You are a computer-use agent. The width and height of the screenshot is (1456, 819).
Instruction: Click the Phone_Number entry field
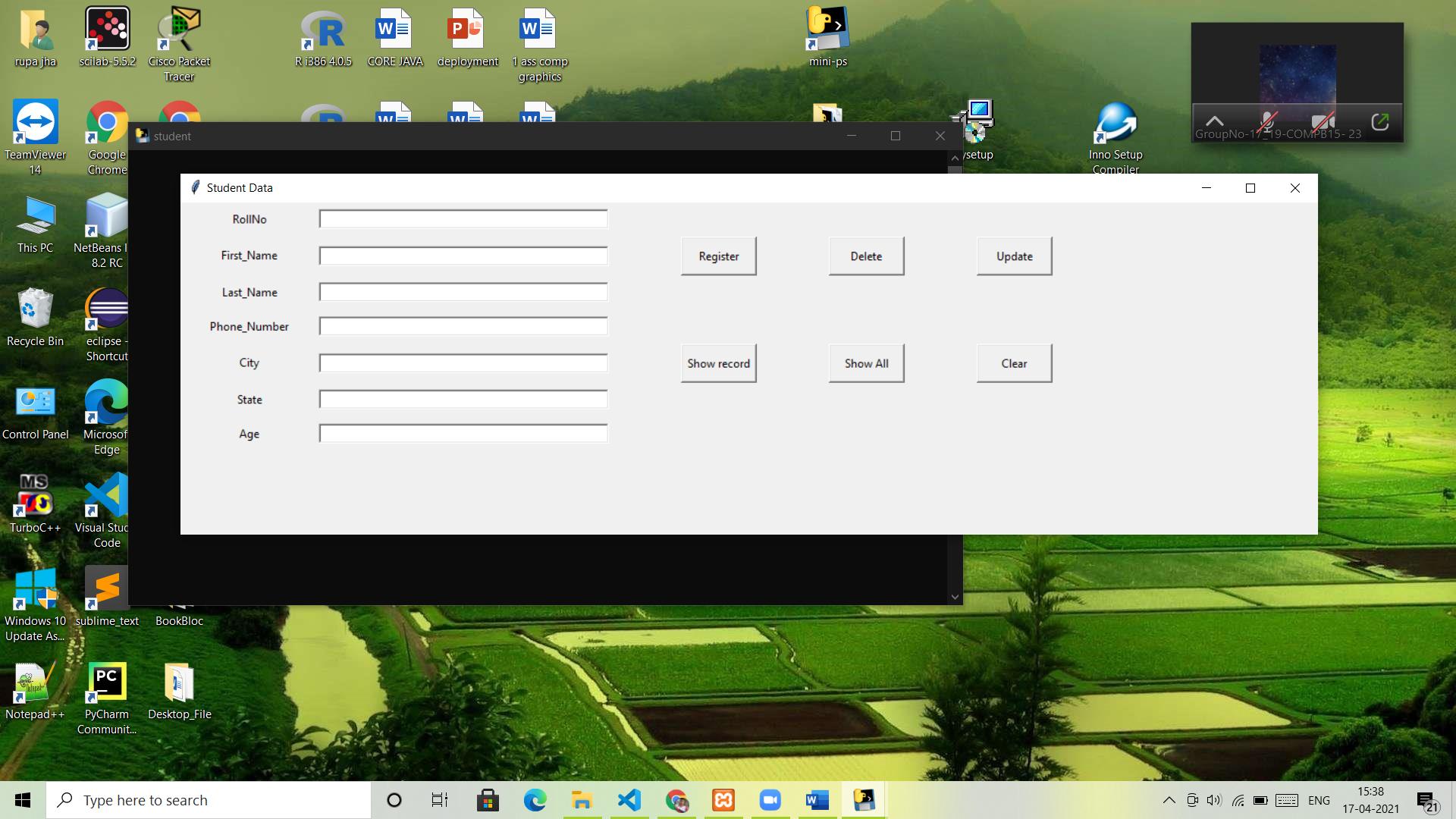(x=463, y=326)
